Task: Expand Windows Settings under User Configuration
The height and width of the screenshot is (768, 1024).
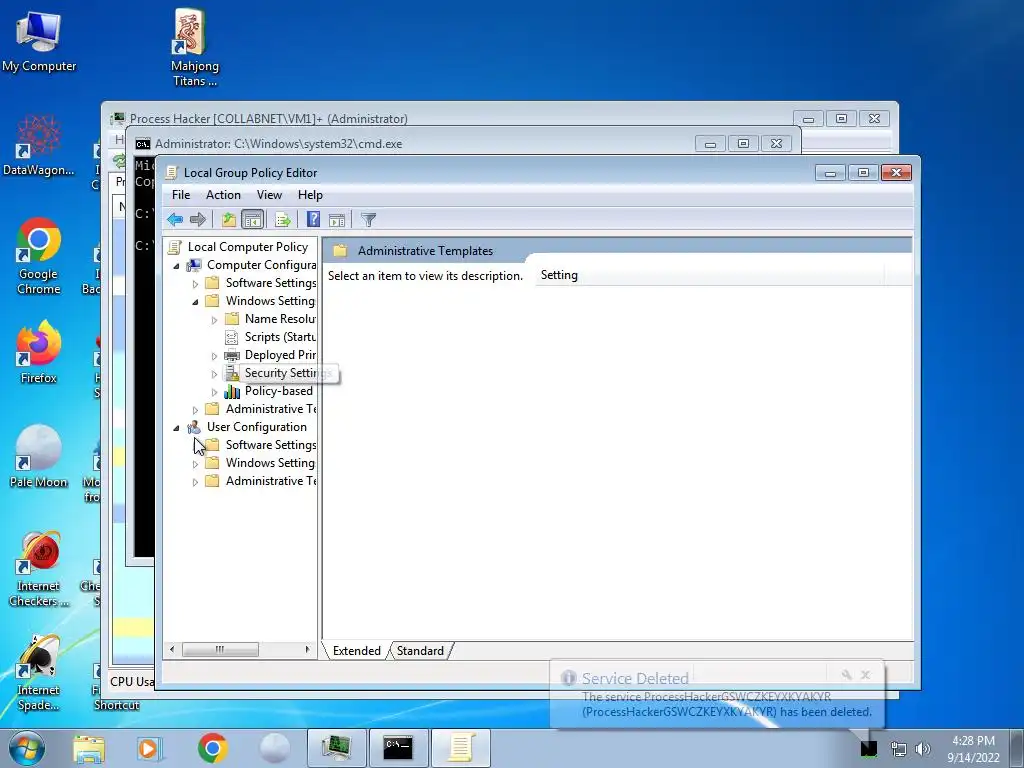Action: click(195, 464)
